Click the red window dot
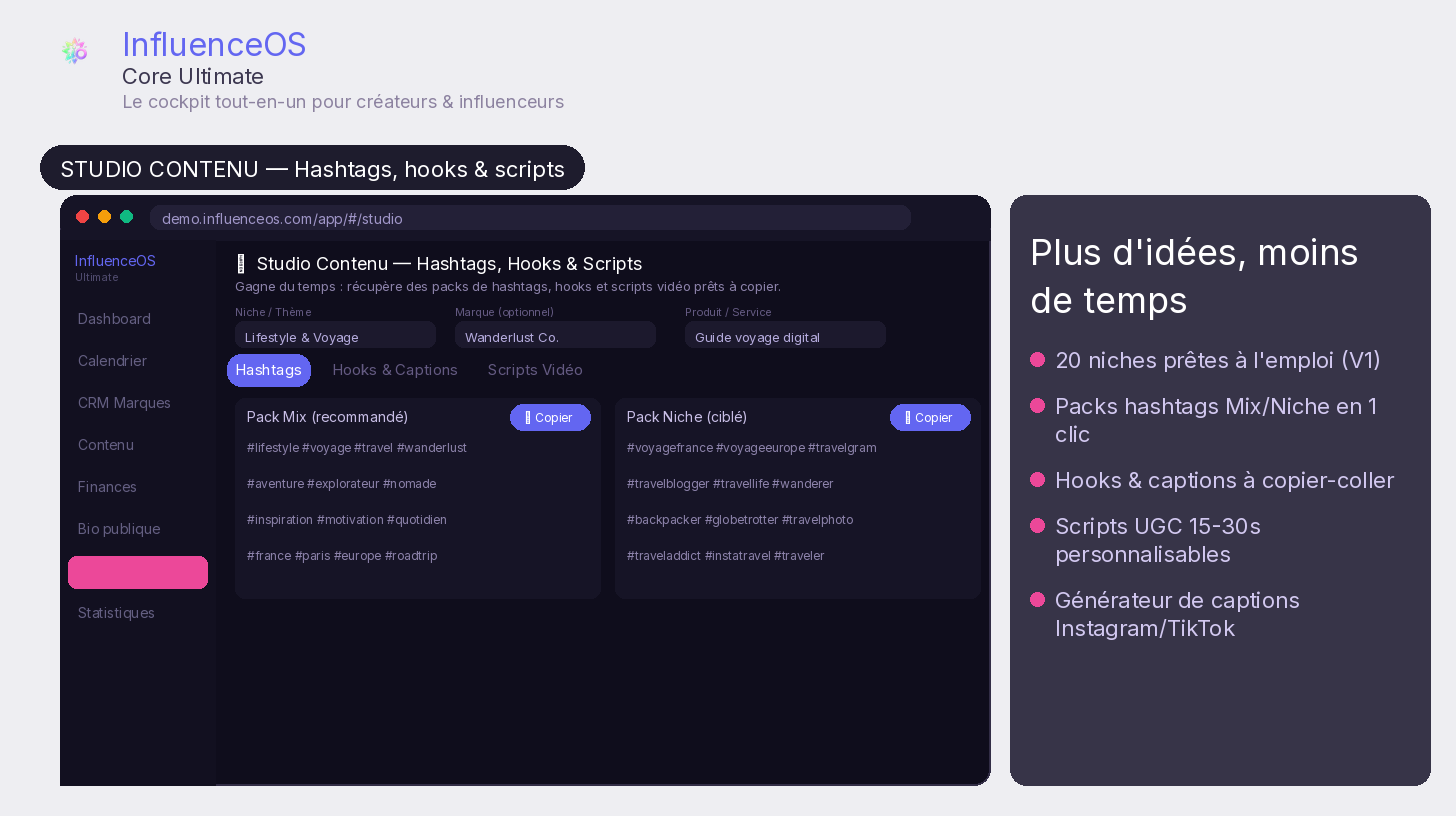Screen dimensions: 1456x816 (x=83, y=217)
